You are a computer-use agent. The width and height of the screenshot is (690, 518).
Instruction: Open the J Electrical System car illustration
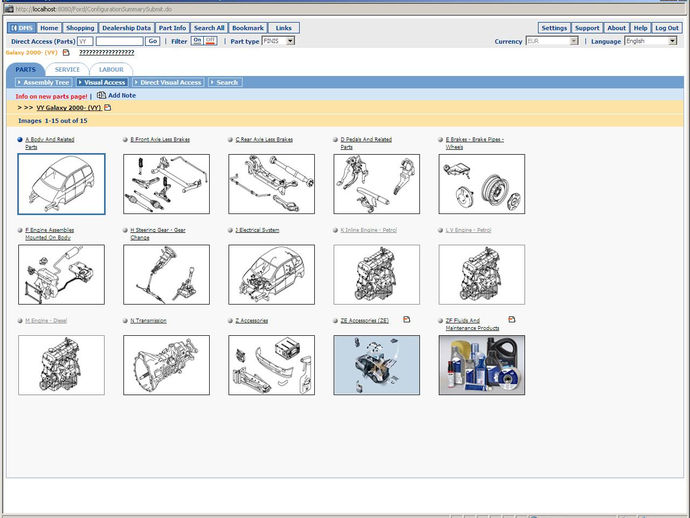pyautogui.click(x=272, y=275)
